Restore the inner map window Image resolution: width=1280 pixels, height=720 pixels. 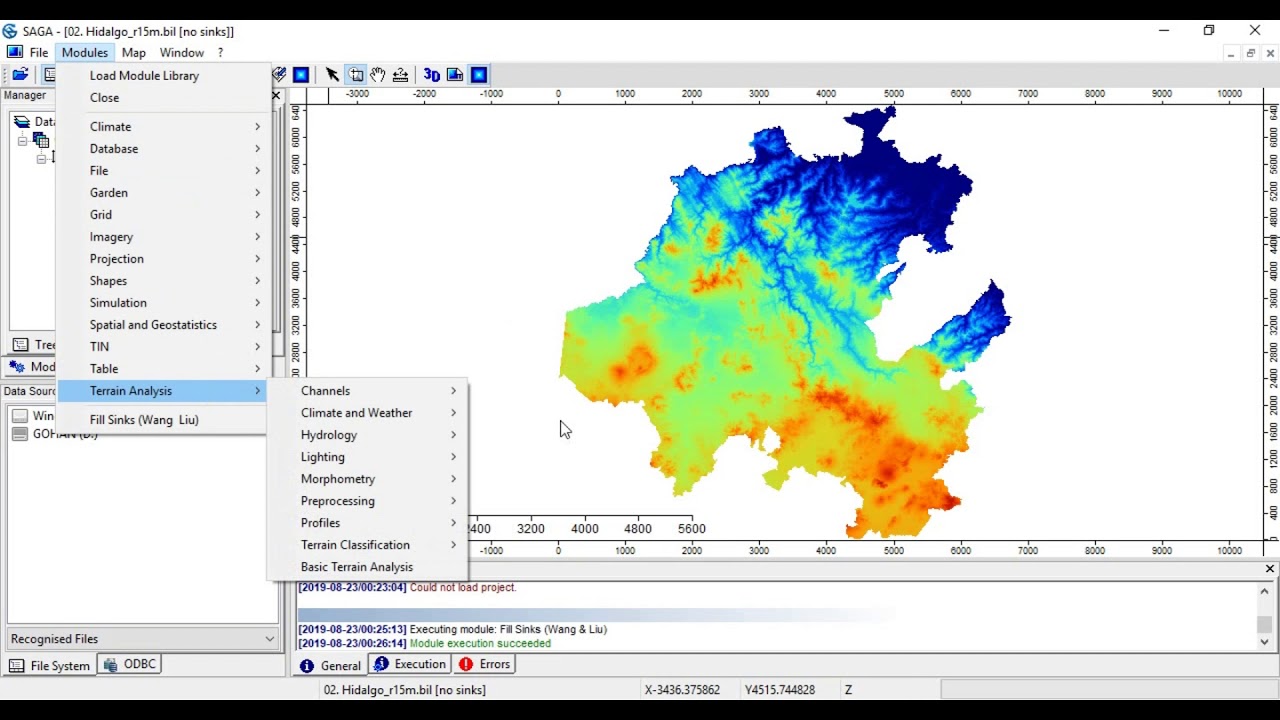point(1251,53)
